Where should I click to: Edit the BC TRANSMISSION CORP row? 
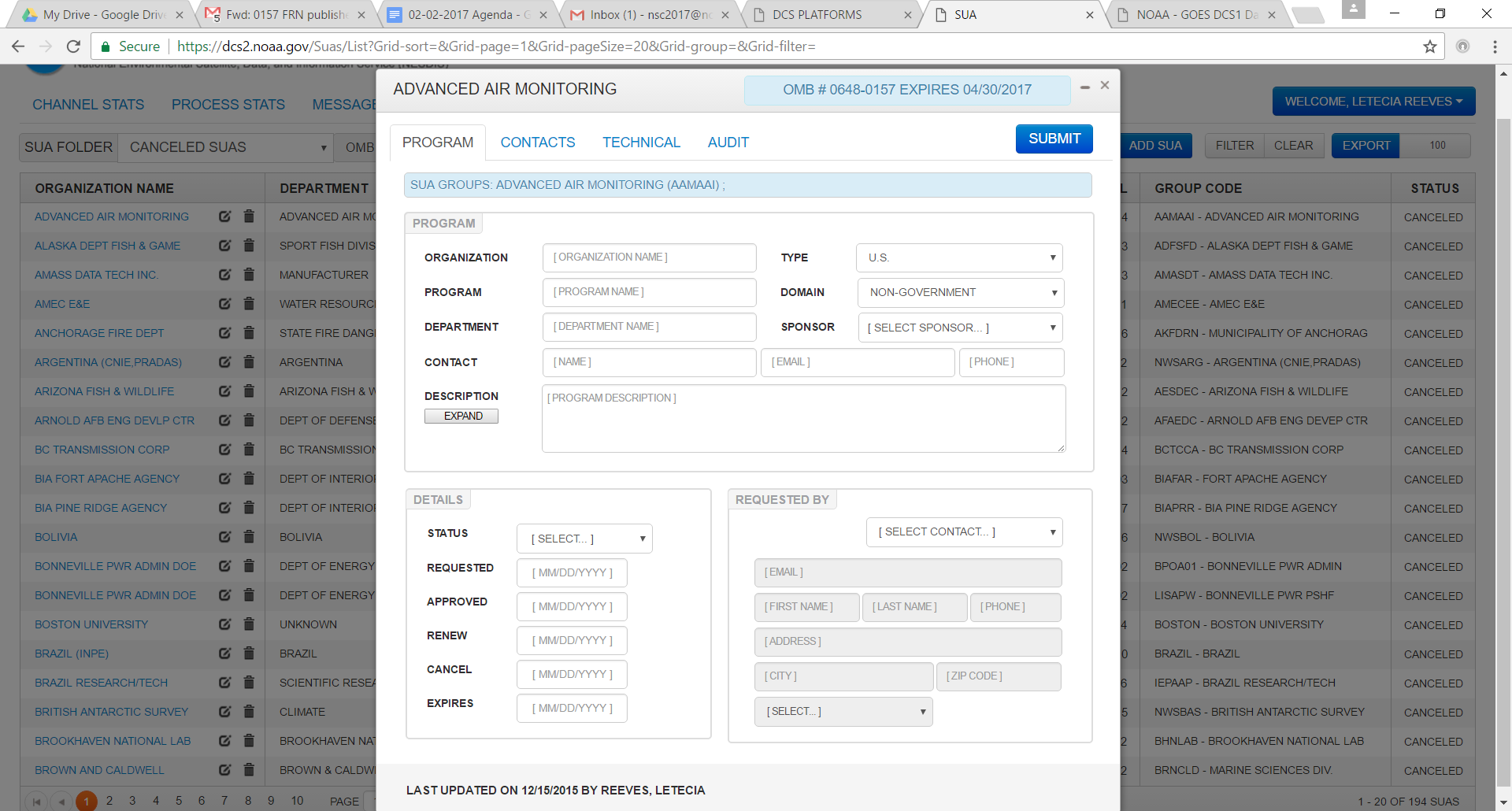click(x=225, y=450)
